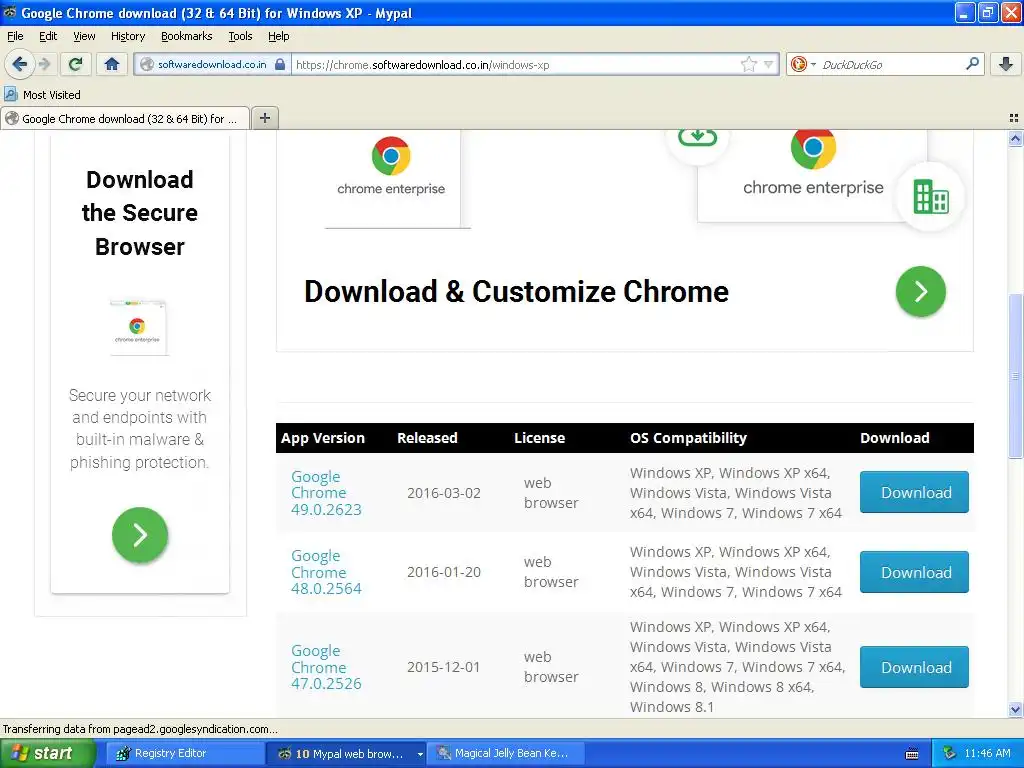Go to the Home page icon
Screen dimensions: 1024x768
(x=112, y=64)
